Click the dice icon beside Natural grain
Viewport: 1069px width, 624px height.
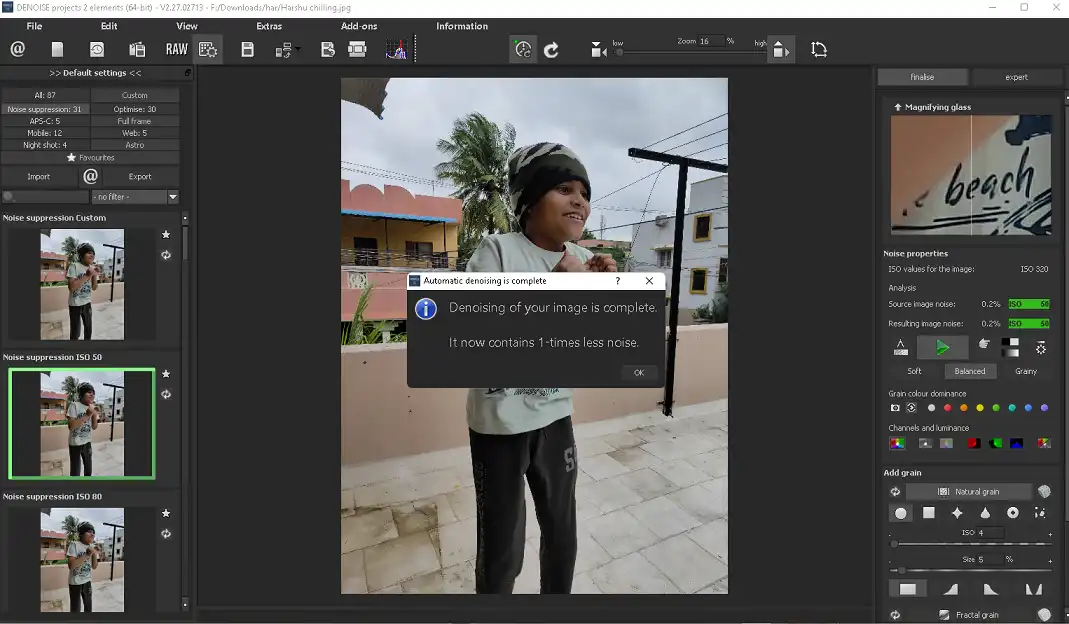click(x=1044, y=492)
